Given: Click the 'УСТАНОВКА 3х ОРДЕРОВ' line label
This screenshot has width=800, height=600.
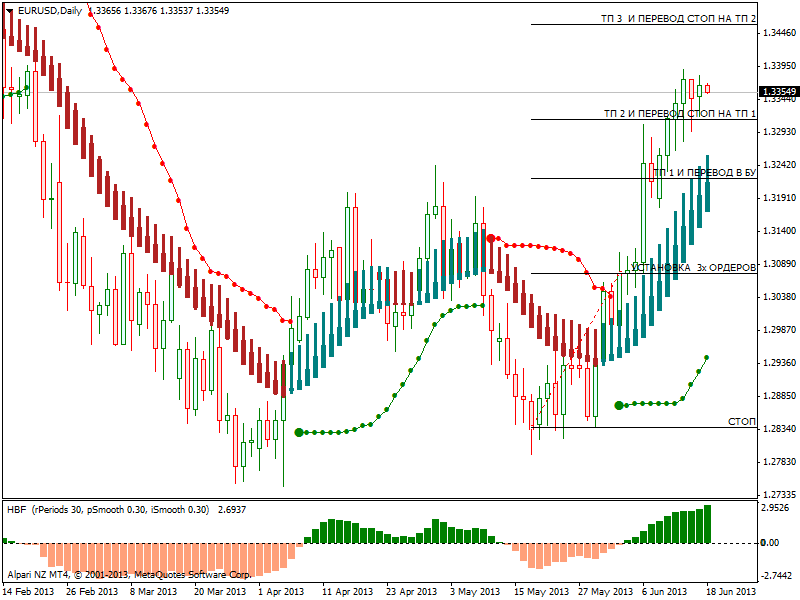Looking at the screenshot, I should click(x=693, y=267).
